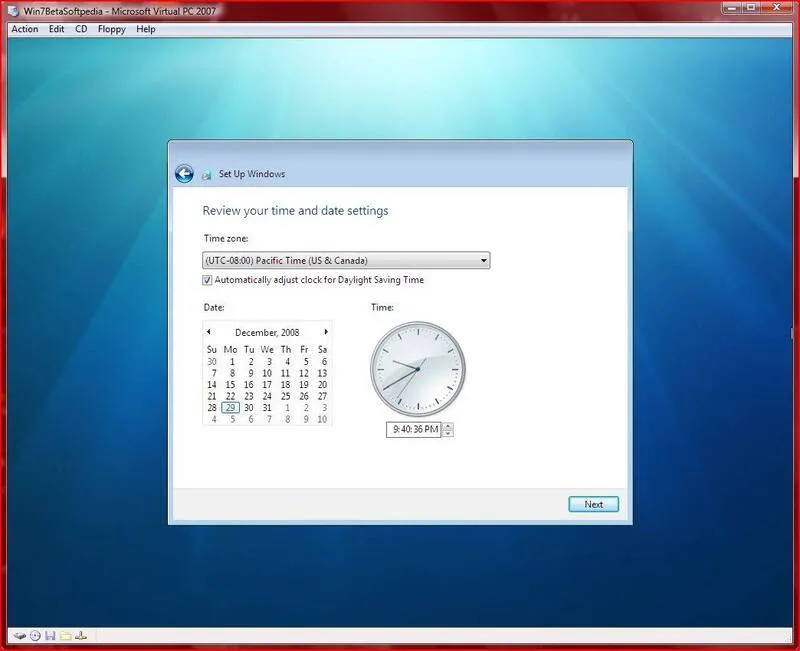The height and width of the screenshot is (651, 800).
Task: Open the CD menu
Action: 81,29
